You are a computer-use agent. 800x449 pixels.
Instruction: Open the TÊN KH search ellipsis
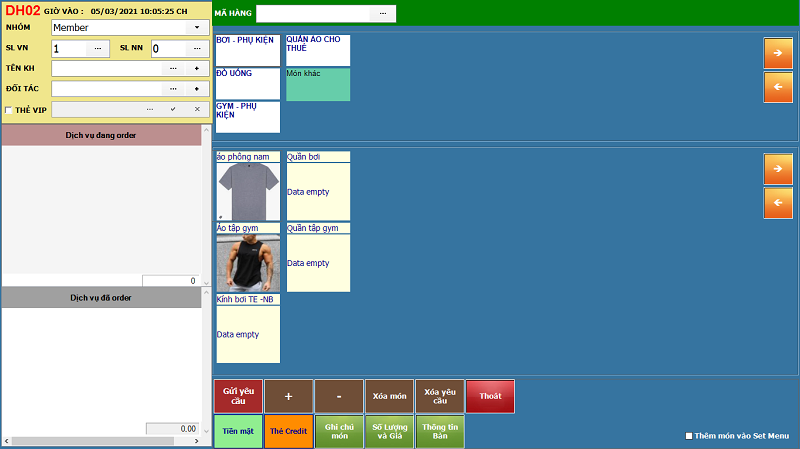point(173,68)
